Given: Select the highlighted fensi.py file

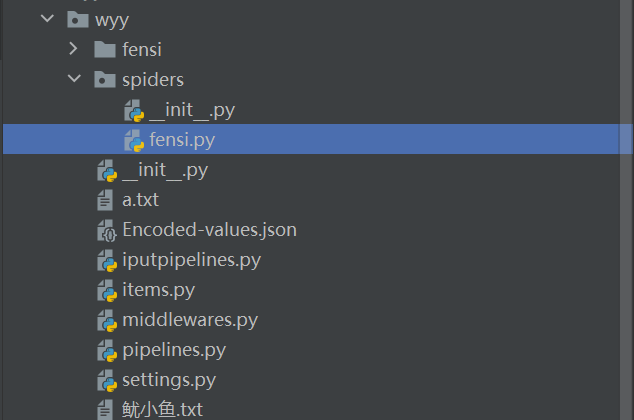Looking at the screenshot, I should point(182,140).
